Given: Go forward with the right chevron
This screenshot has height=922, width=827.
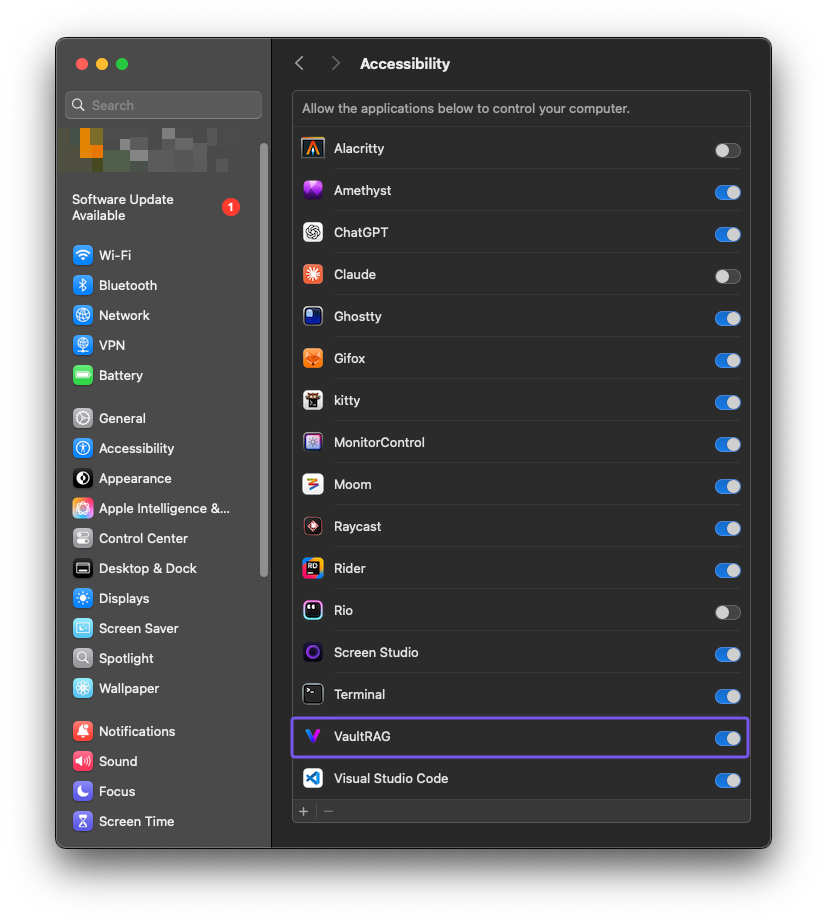Looking at the screenshot, I should (335, 63).
